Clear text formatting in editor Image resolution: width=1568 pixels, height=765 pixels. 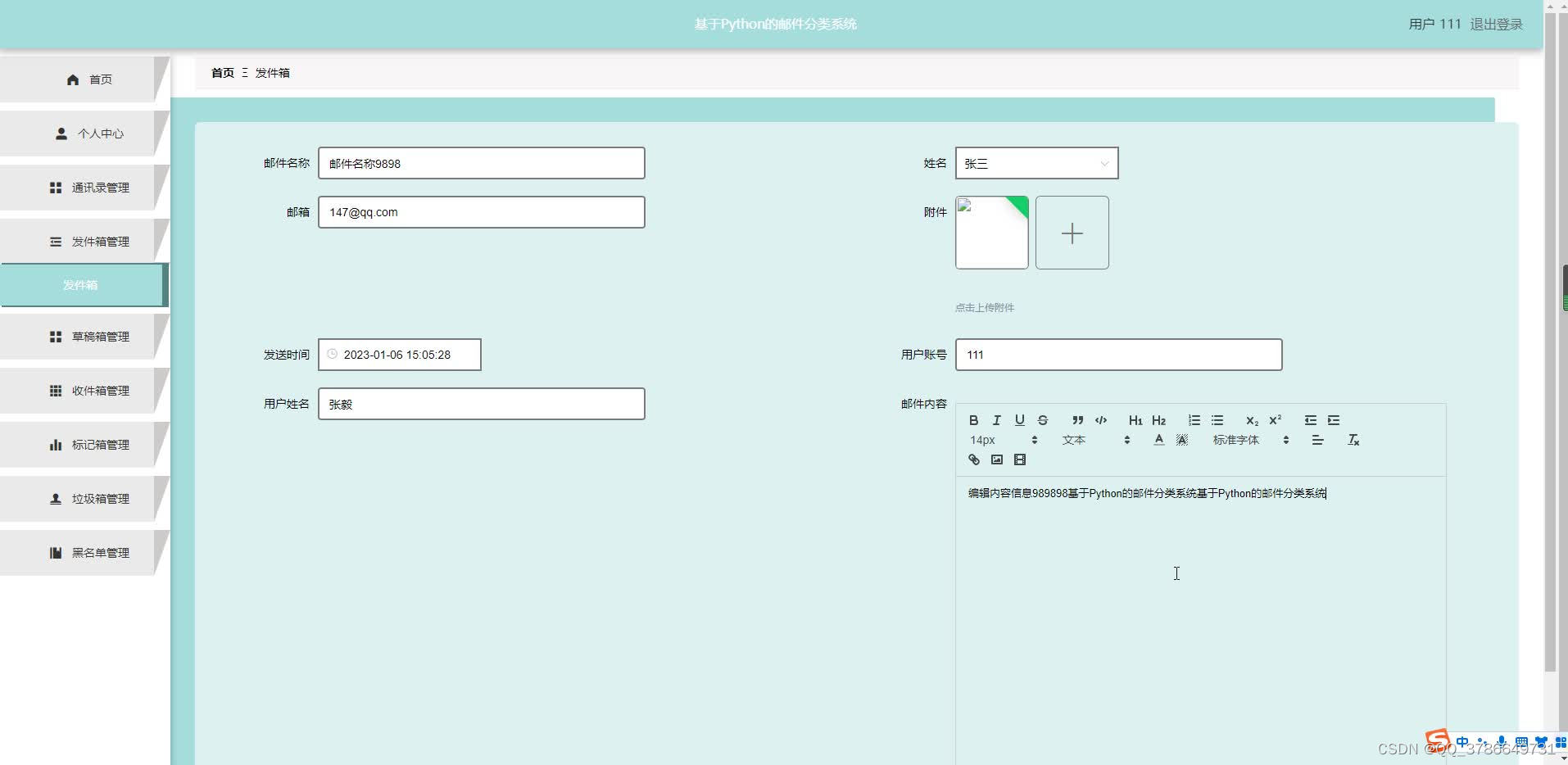click(1353, 440)
